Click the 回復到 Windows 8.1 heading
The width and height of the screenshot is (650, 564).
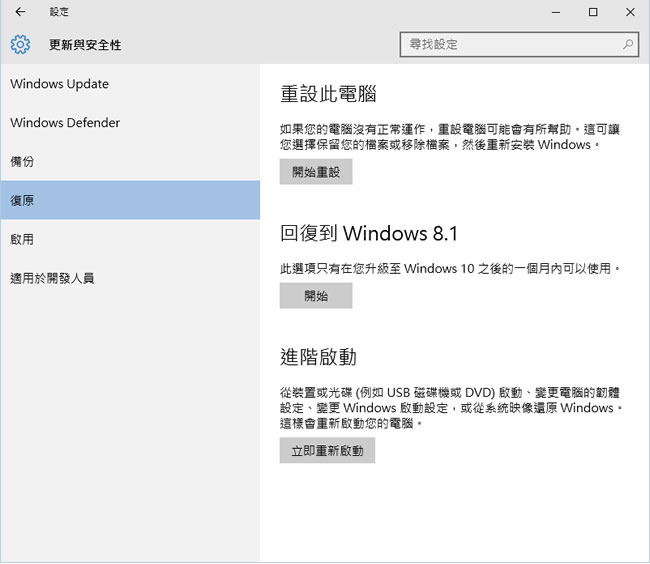pos(369,234)
